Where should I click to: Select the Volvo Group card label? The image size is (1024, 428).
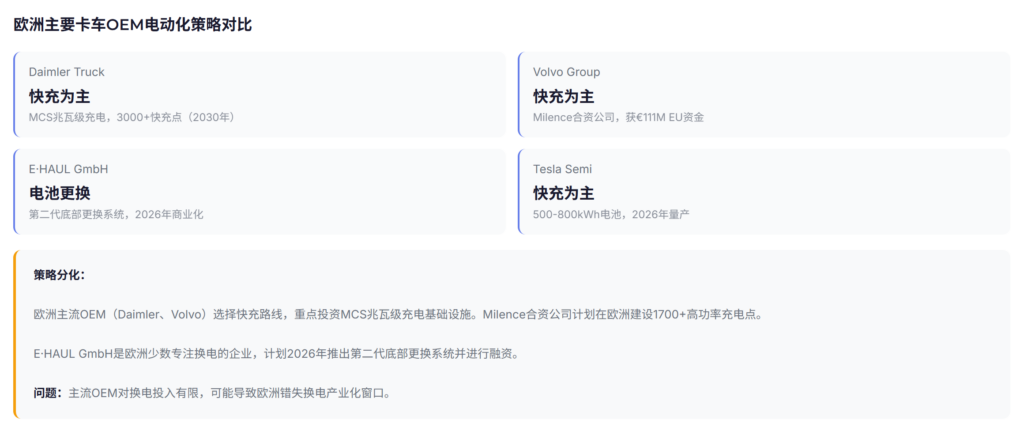(566, 72)
